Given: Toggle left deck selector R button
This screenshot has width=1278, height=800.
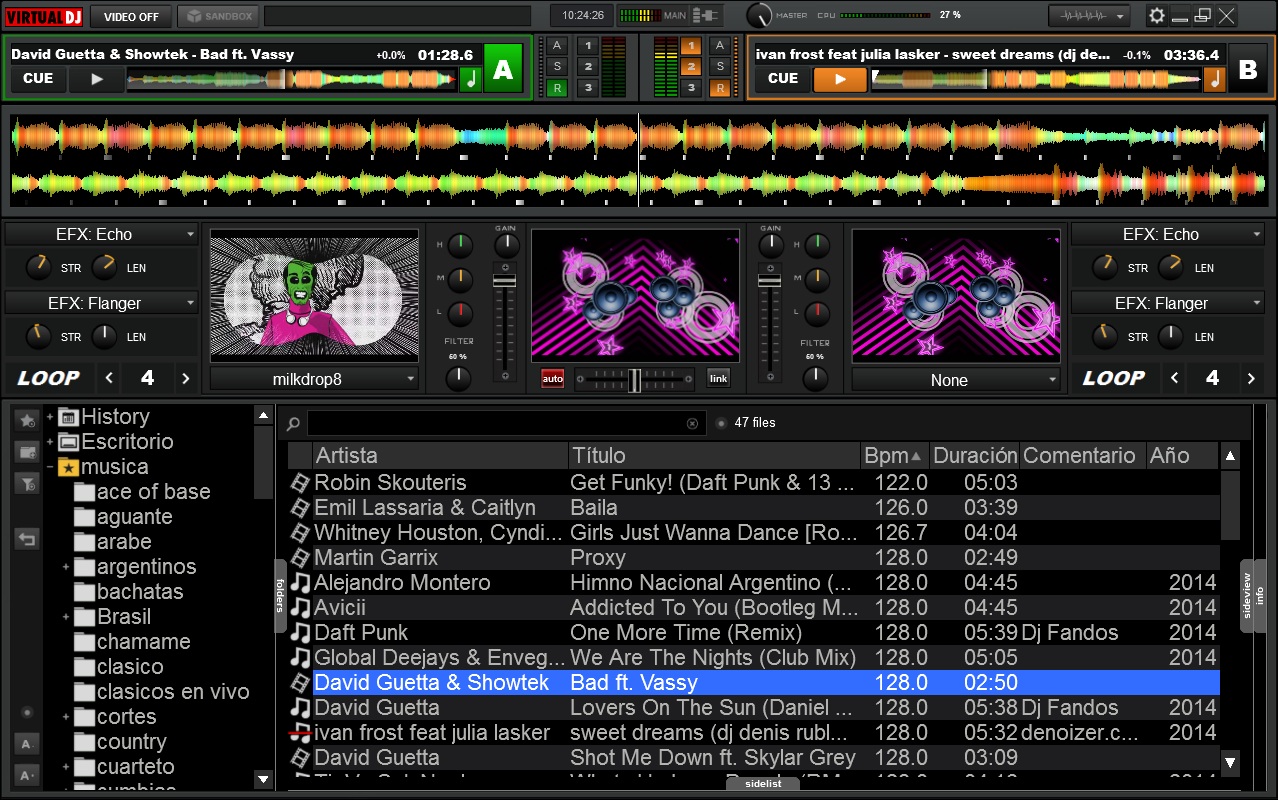Looking at the screenshot, I should tap(557, 88).
